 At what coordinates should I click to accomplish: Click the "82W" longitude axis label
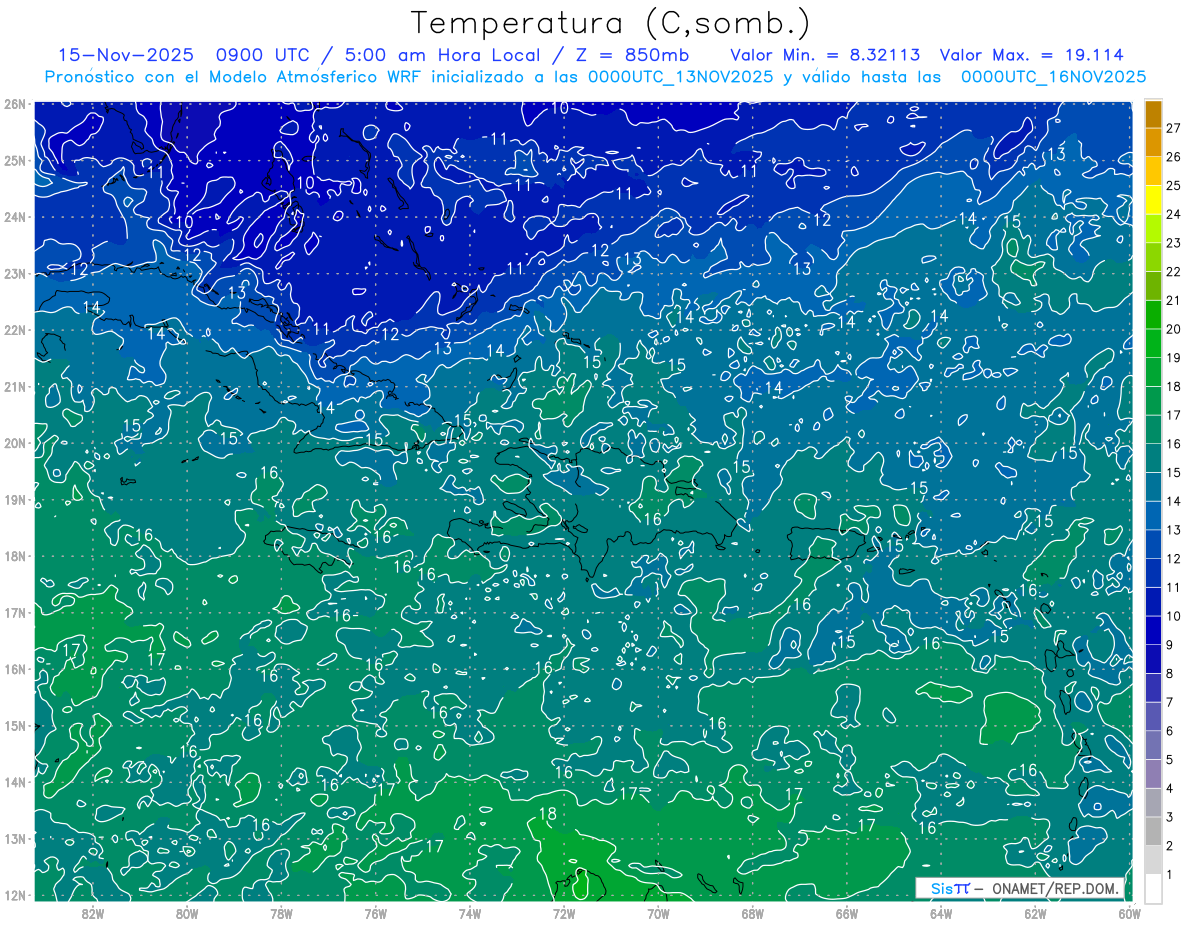tap(92, 912)
